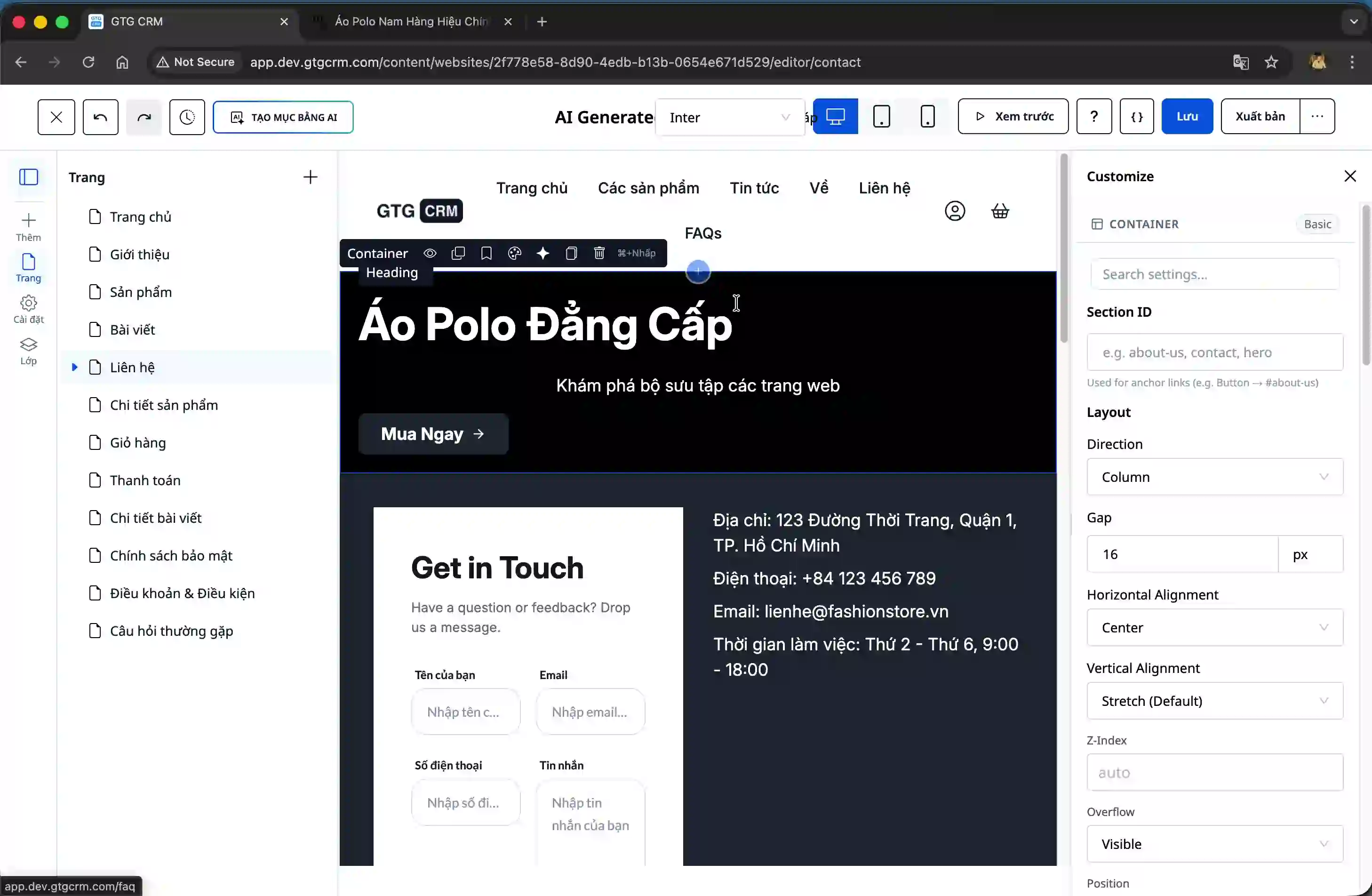Toggle container visibility with eye icon
The image size is (1372, 896).
pyautogui.click(x=430, y=253)
